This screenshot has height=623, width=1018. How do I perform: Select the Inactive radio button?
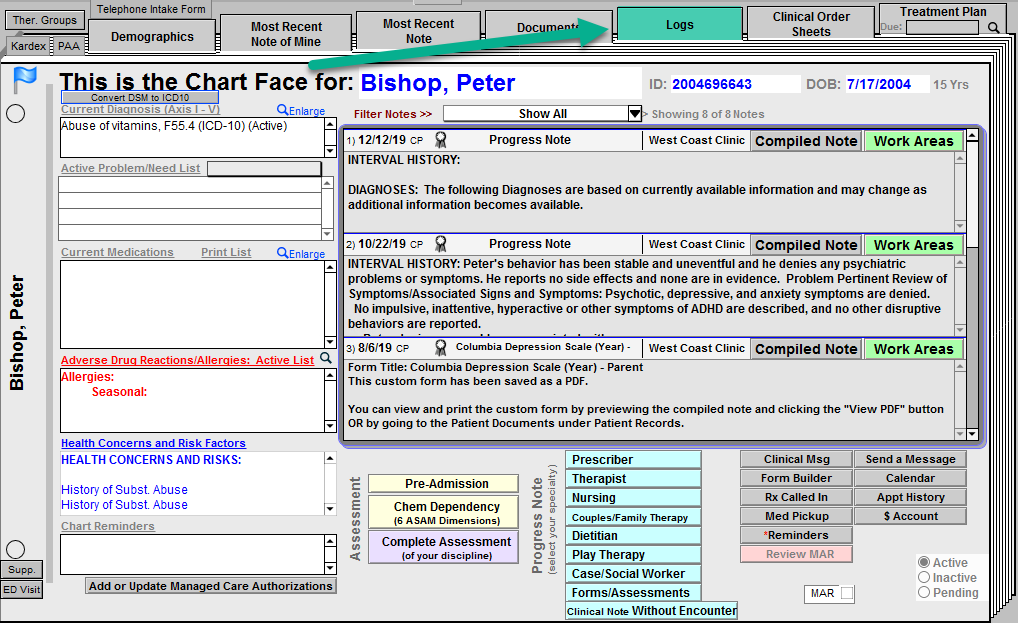[x=924, y=578]
